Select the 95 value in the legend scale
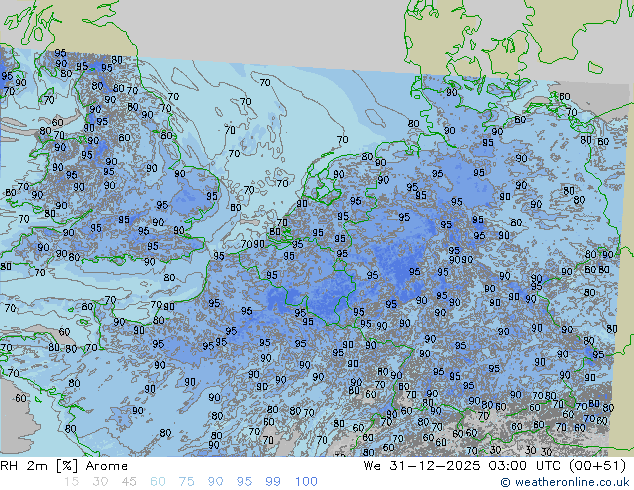 244,482
